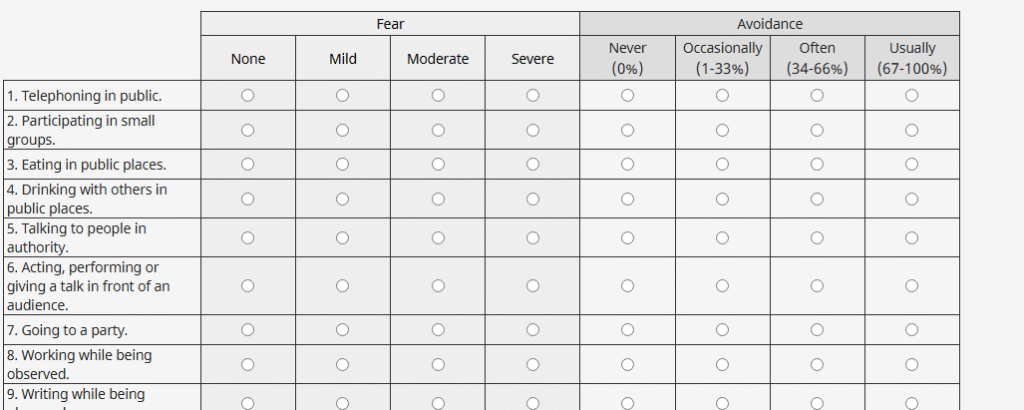The height and width of the screenshot is (410, 1024).
Task: Choose Severe fear for Drinking with others
Action: pyautogui.click(x=533, y=199)
